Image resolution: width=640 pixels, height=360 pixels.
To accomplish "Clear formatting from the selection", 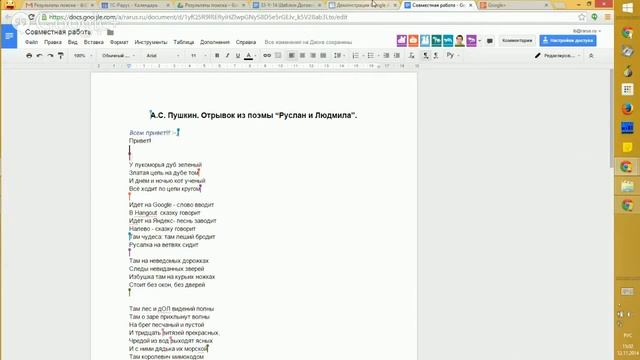I will (411, 56).
